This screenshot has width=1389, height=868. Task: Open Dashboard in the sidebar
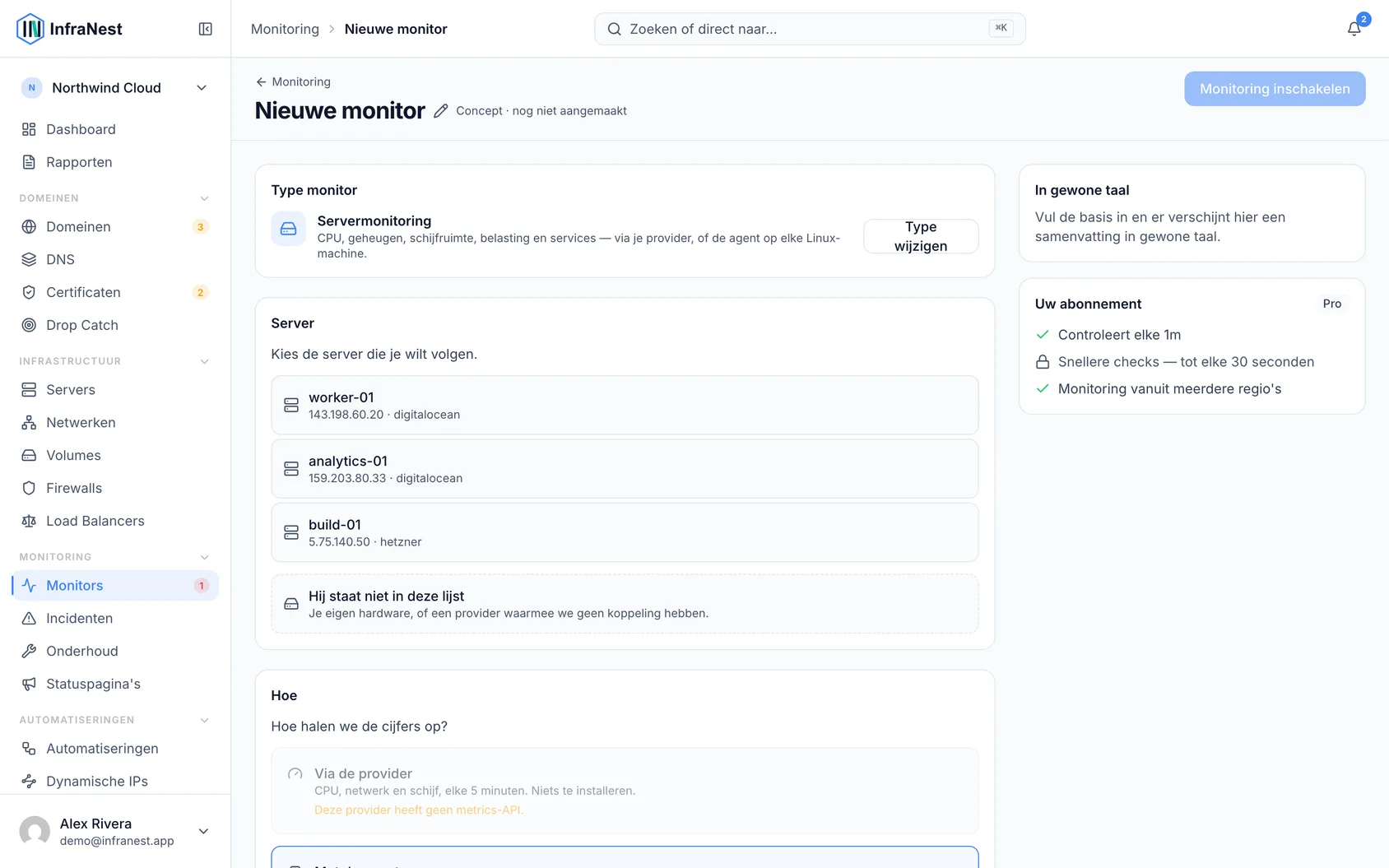(x=115, y=129)
